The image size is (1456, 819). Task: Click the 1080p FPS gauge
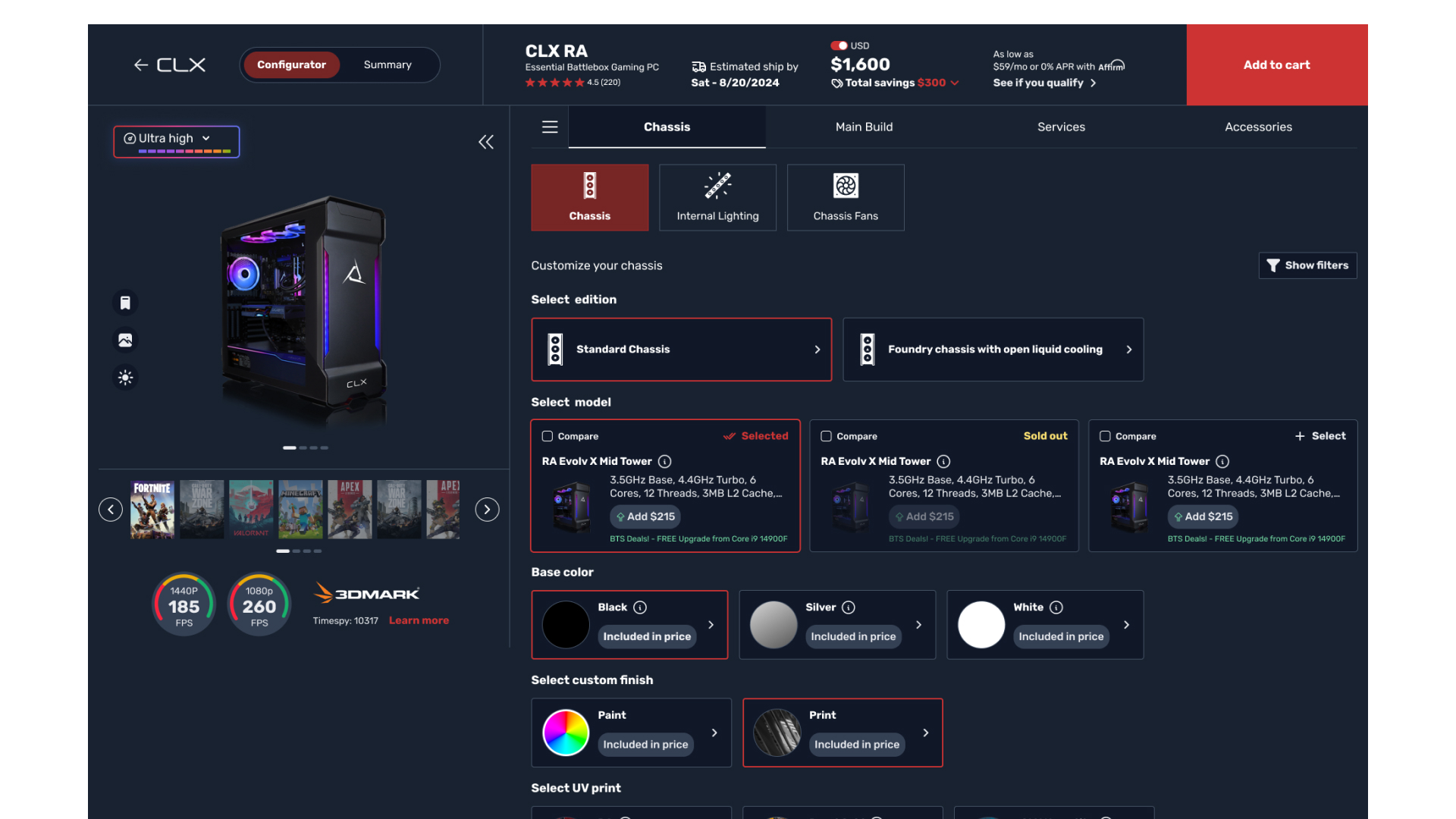pyautogui.click(x=259, y=604)
